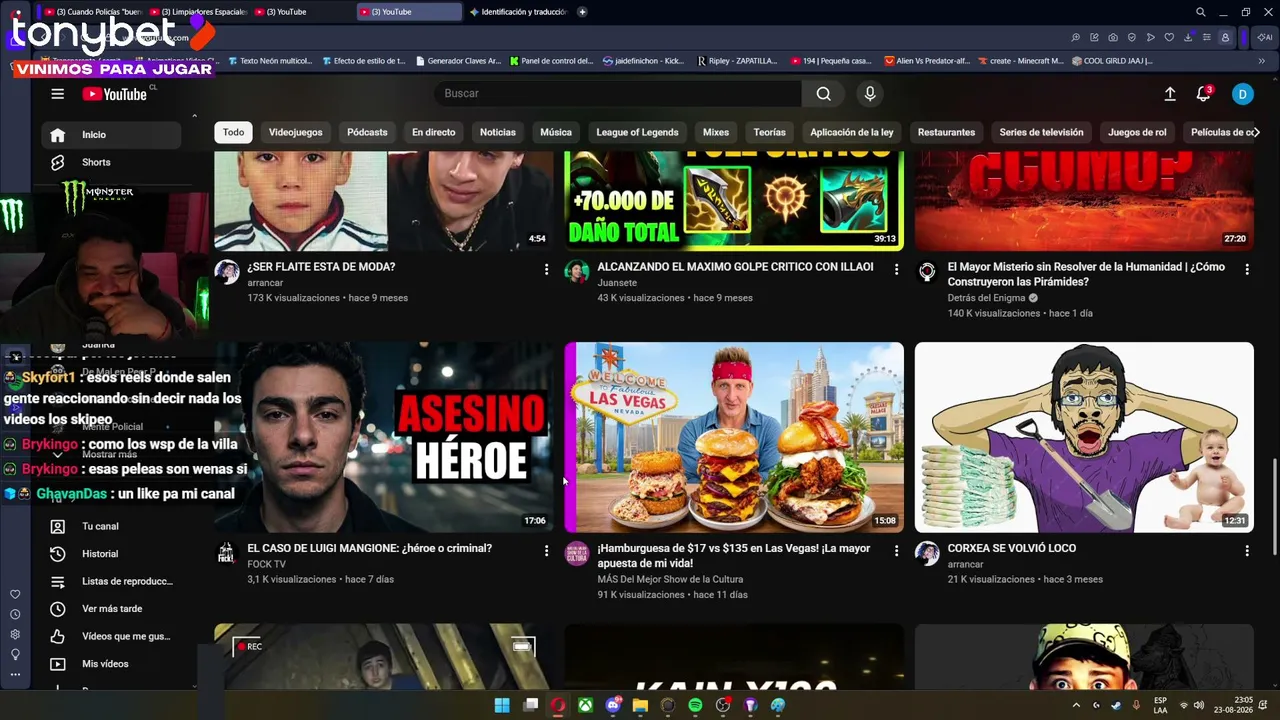Open options for CORXEA SE VOLVIÓ LOCO video
1280x720 pixels.
click(x=1247, y=551)
